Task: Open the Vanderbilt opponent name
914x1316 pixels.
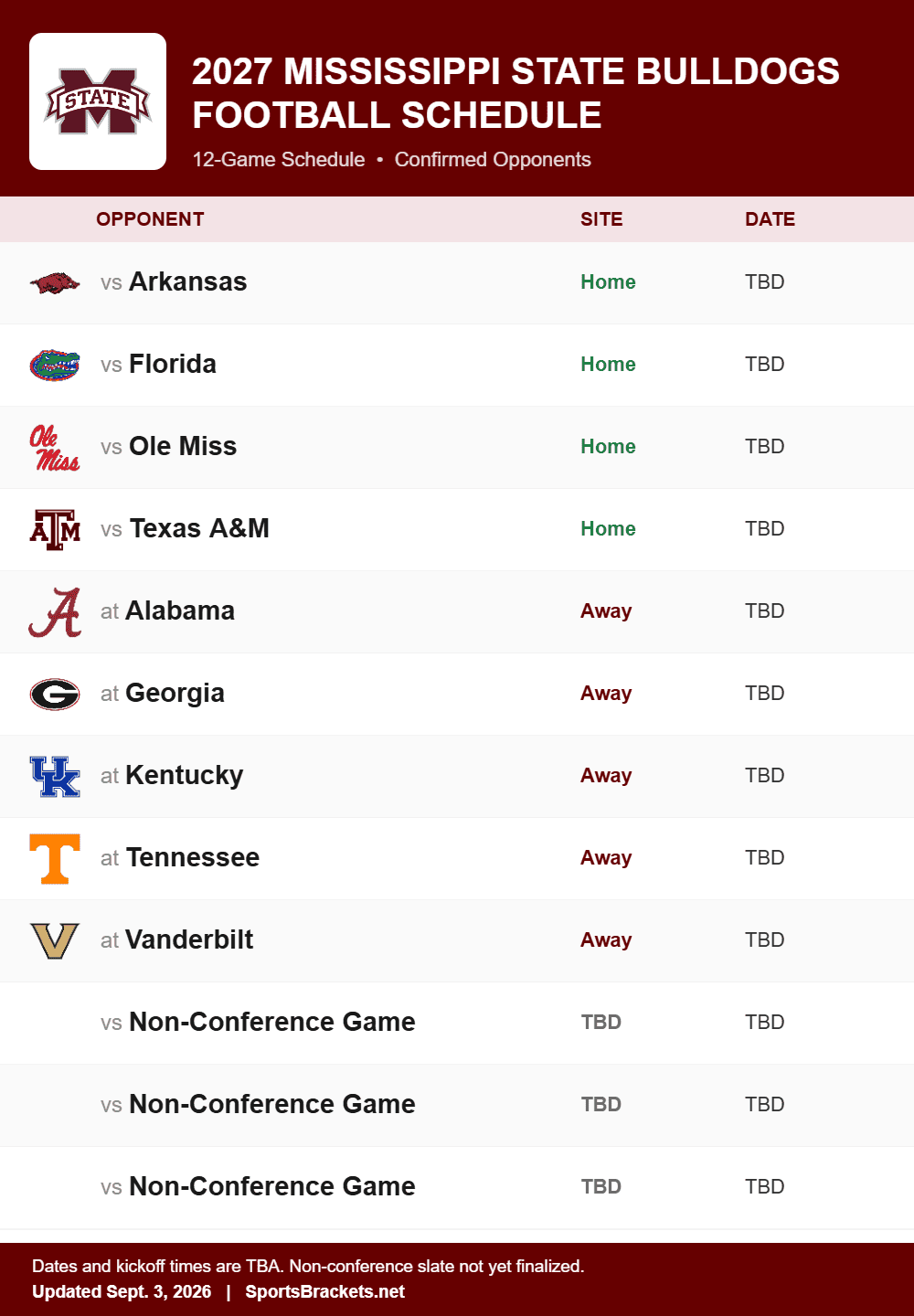Action: click(x=189, y=939)
